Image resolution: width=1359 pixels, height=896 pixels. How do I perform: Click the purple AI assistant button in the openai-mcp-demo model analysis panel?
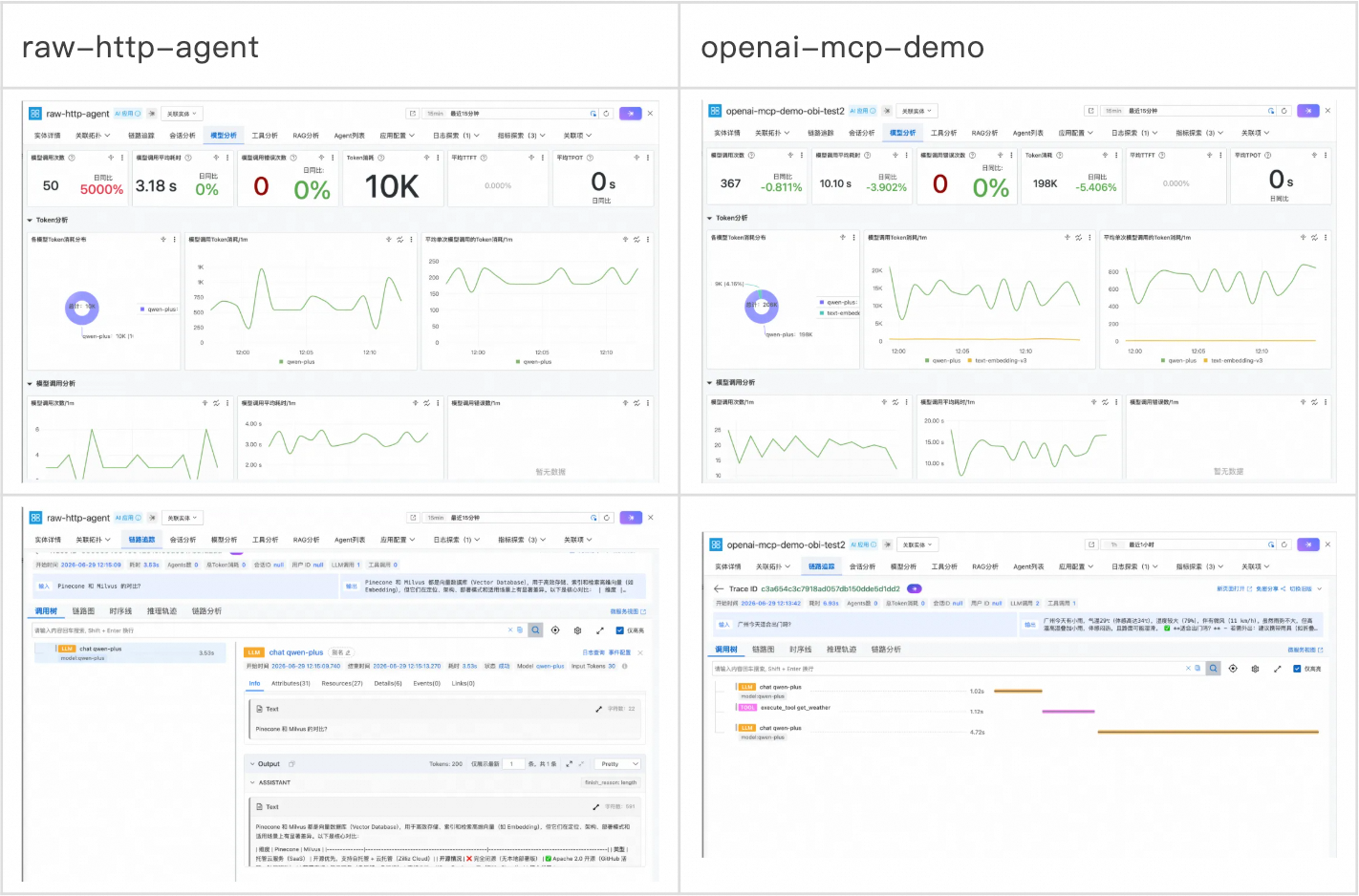[x=1308, y=111]
